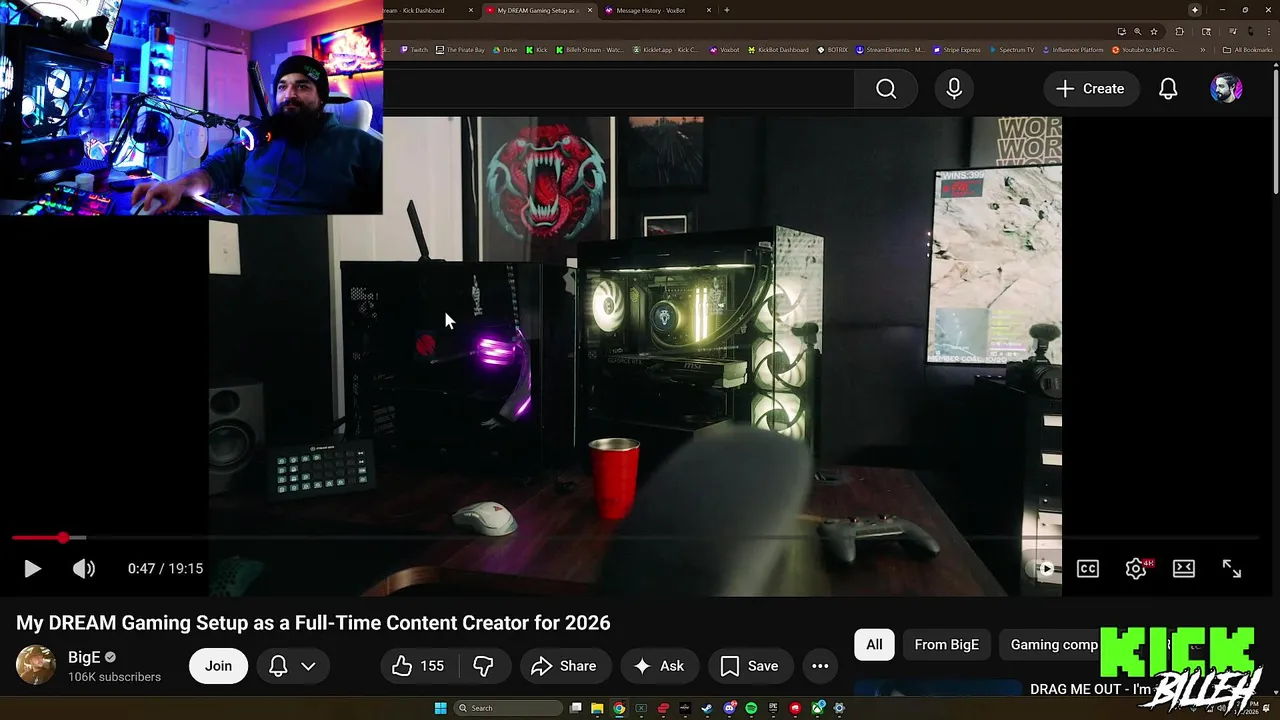Open the Drive bookmark
Viewport: 1280px width, 720px height.
tap(505, 50)
